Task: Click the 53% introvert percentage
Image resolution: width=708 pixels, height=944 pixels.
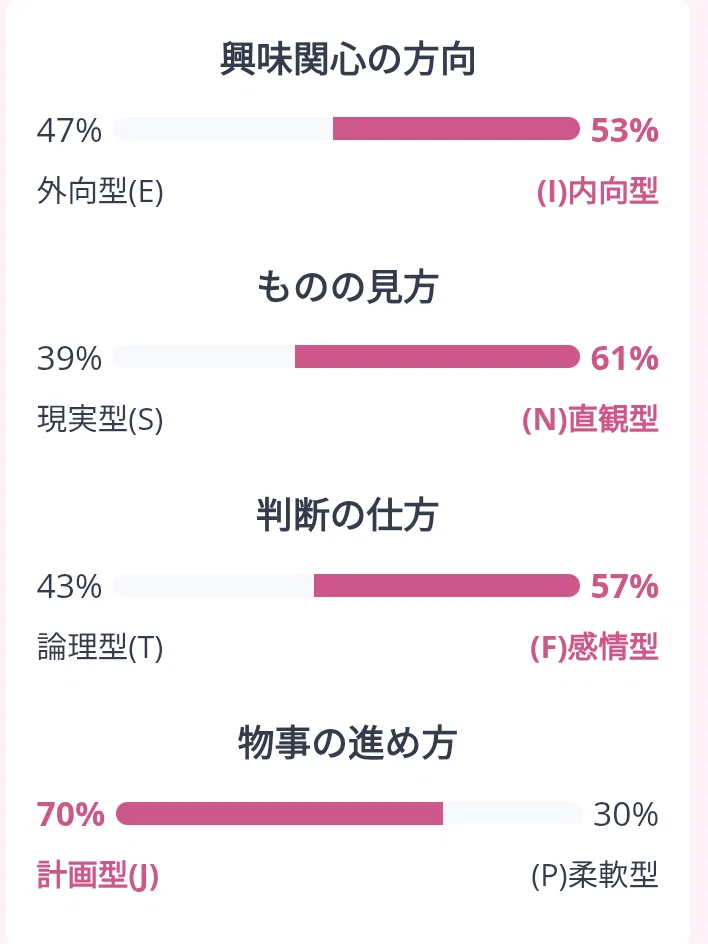Action: tap(624, 131)
